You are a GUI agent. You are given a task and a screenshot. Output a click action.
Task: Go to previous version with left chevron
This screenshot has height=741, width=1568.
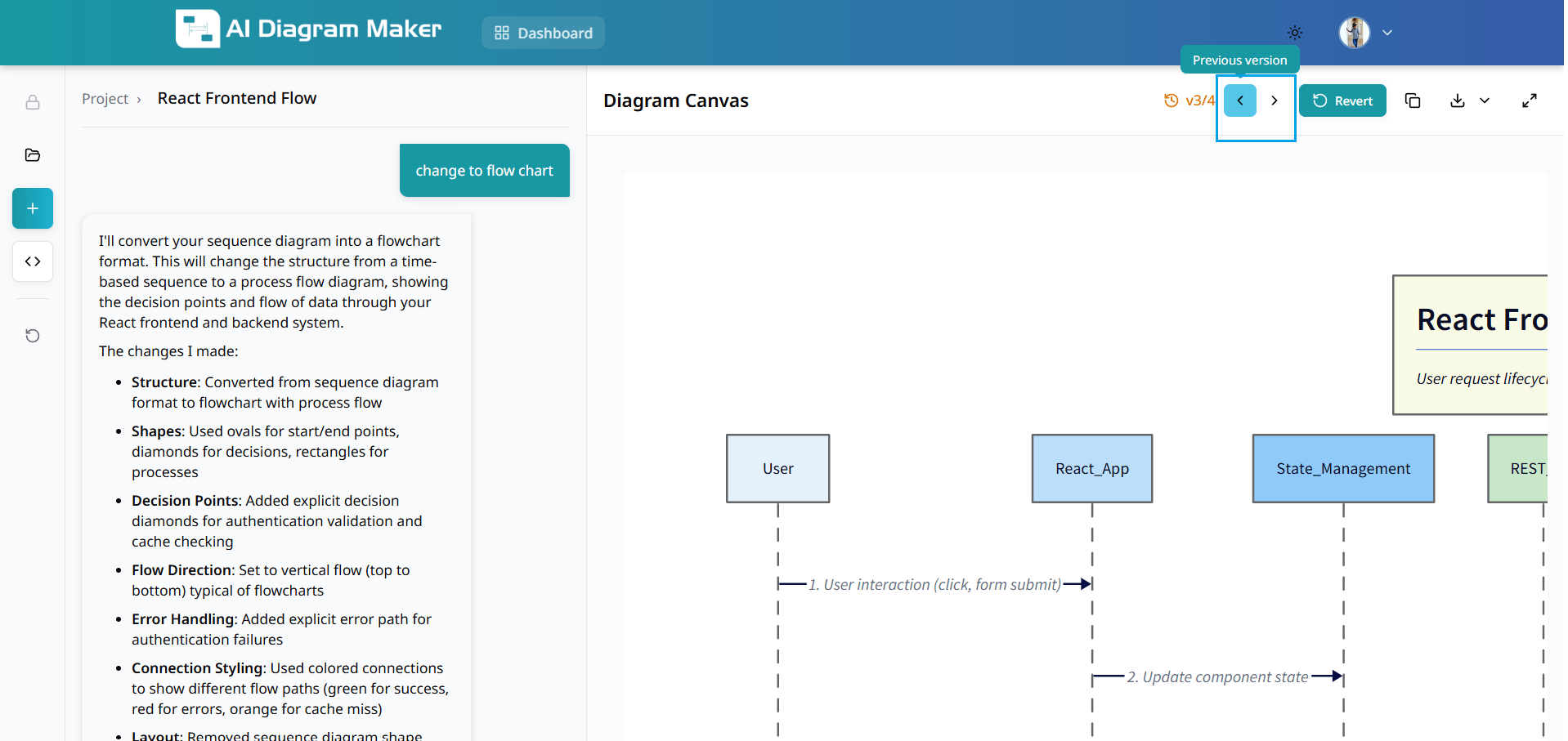tap(1239, 100)
